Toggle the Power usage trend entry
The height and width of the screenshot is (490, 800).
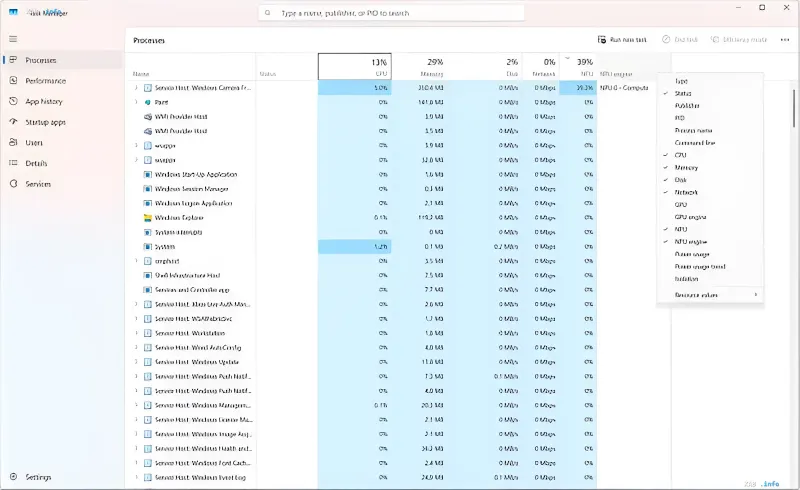(x=710, y=266)
